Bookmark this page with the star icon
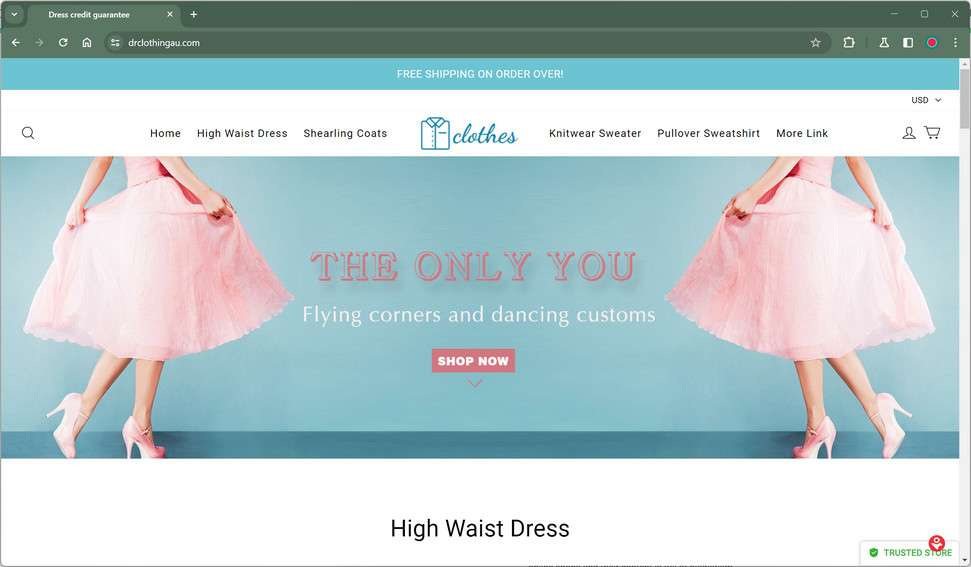This screenshot has height=567, width=971. click(x=816, y=43)
